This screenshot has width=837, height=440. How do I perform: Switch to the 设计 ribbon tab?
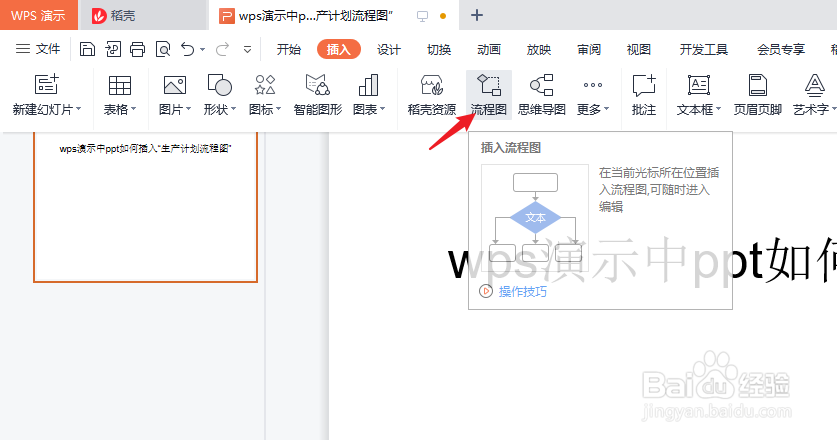(389, 50)
